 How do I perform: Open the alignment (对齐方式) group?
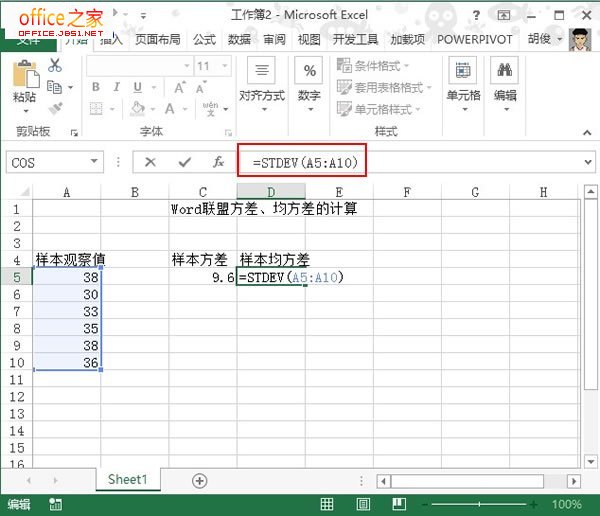point(262,85)
